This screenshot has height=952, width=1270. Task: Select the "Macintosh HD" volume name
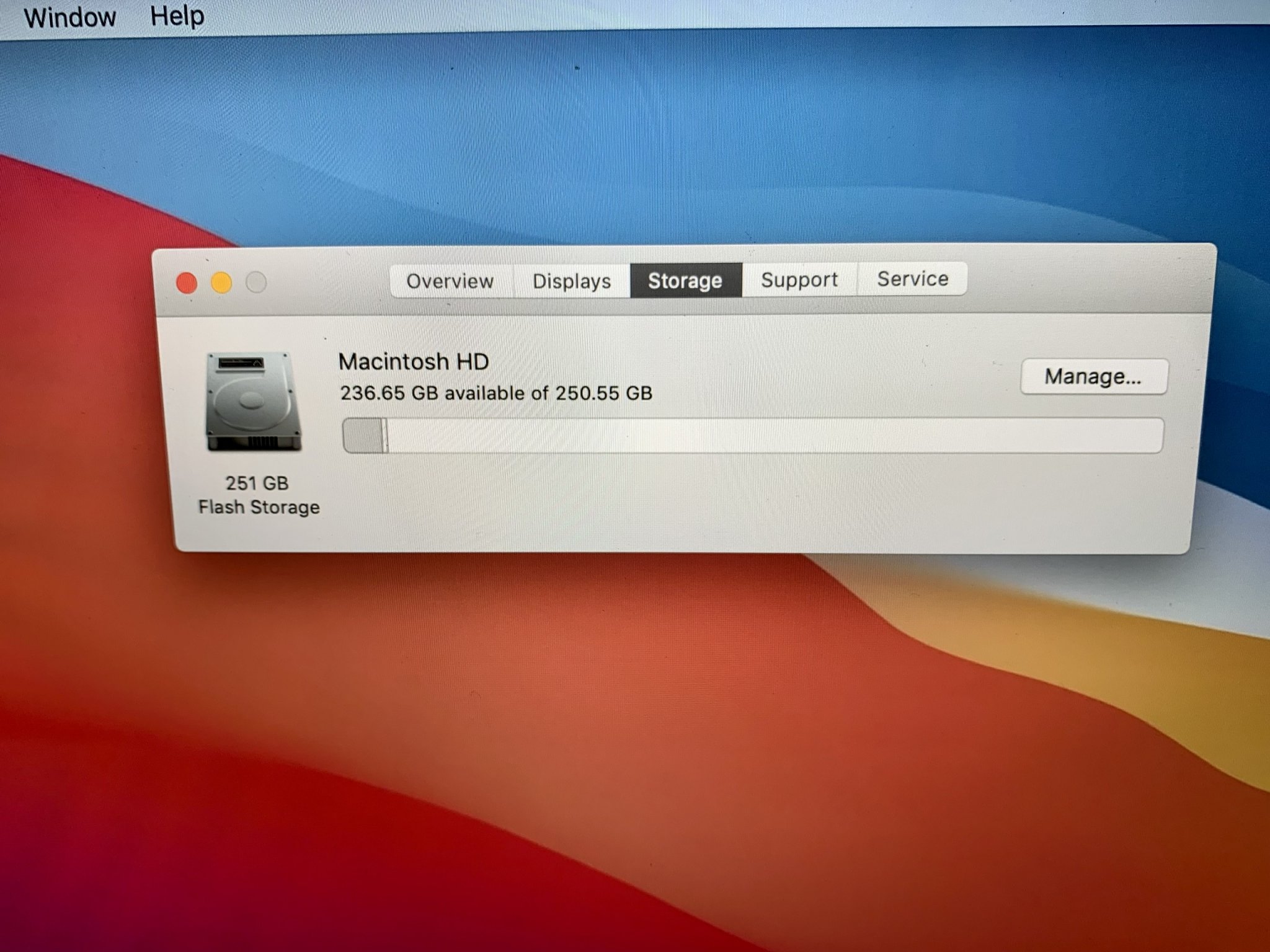pyautogui.click(x=414, y=361)
